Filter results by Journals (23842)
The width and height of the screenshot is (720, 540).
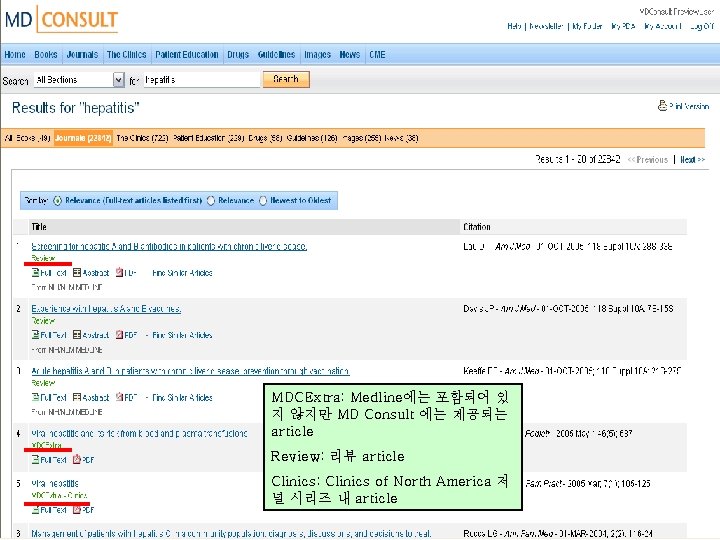[83, 138]
